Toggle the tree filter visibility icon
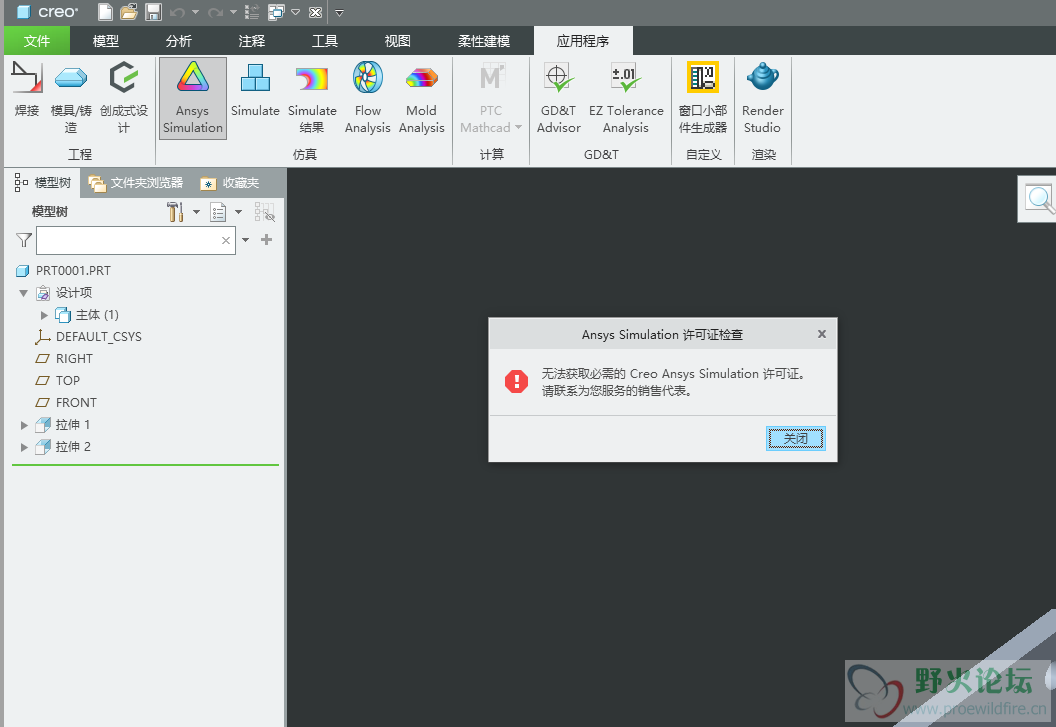Image resolution: width=1056 pixels, height=727 pixels. (265, 212)
